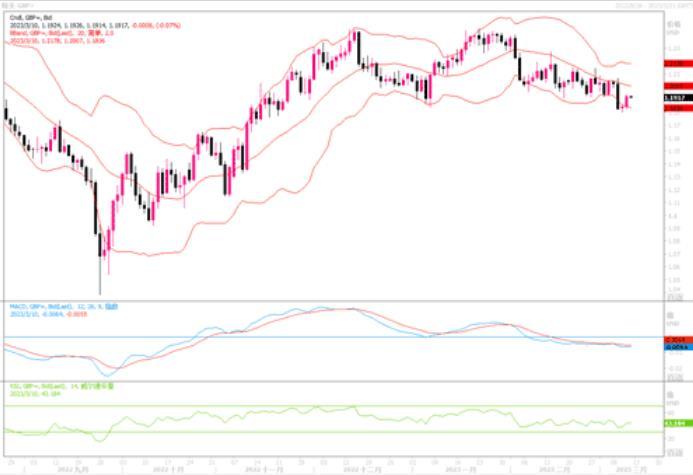Click the black current price tag 1.1917
Viewport: 693px width, 475px height.
click(678, 98)
